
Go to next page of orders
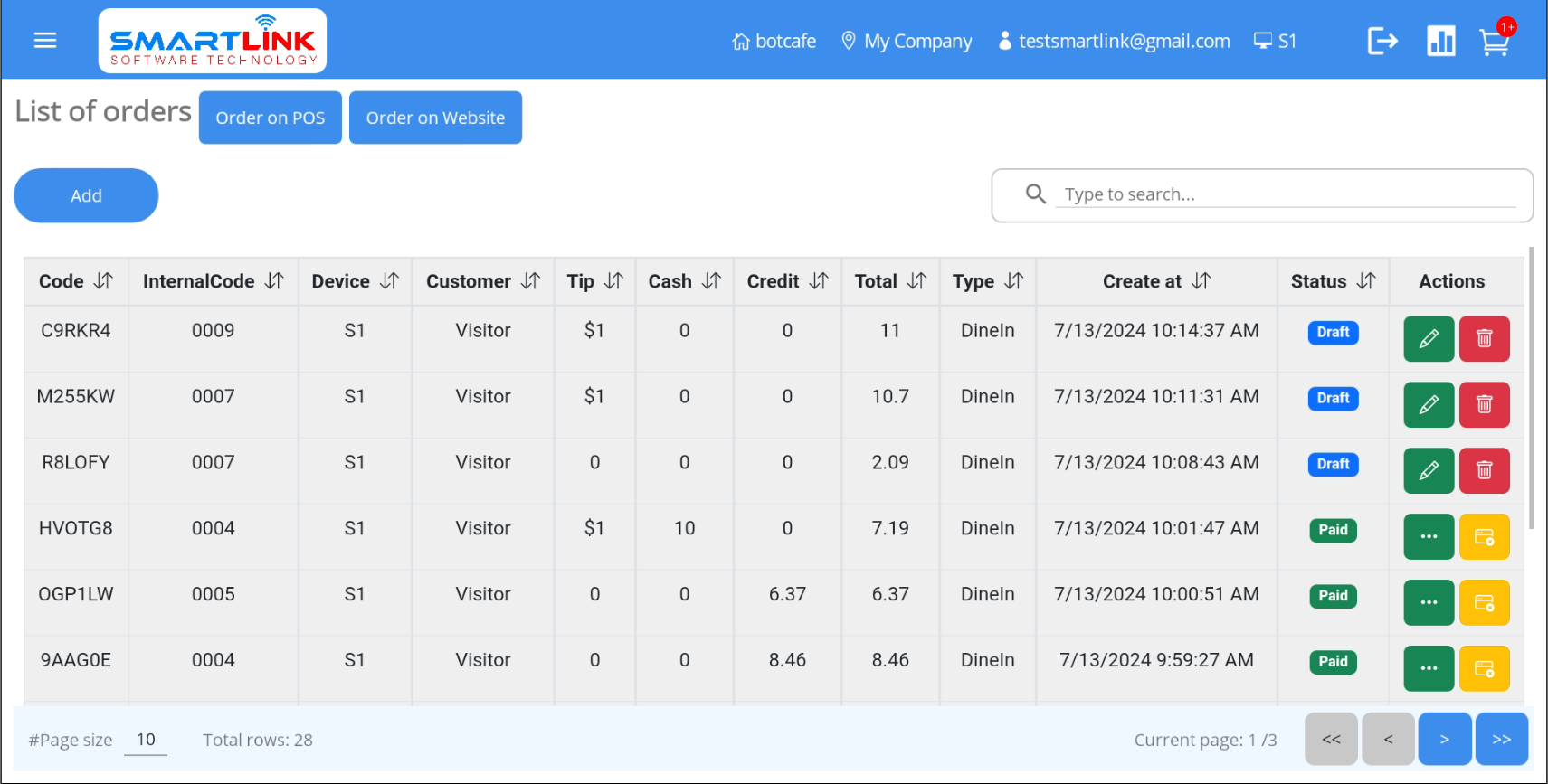(1444, 740)
